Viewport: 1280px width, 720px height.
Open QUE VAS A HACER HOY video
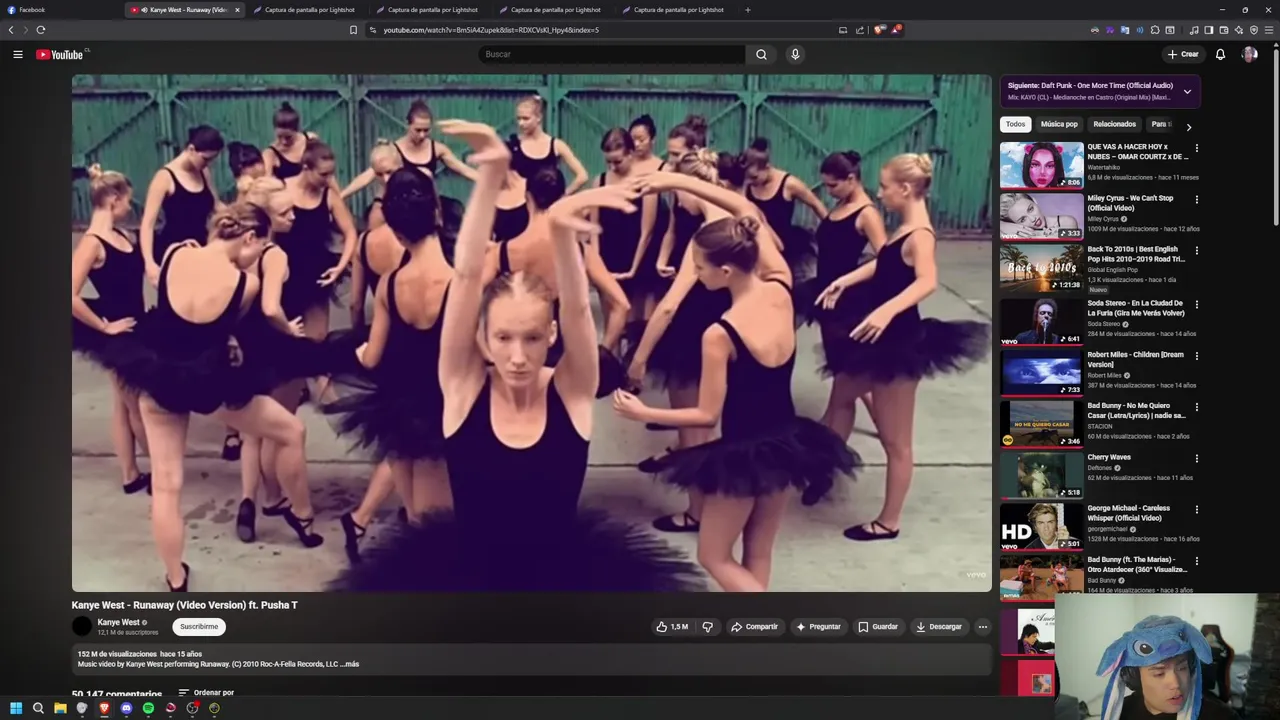(x=1041, y=165)
